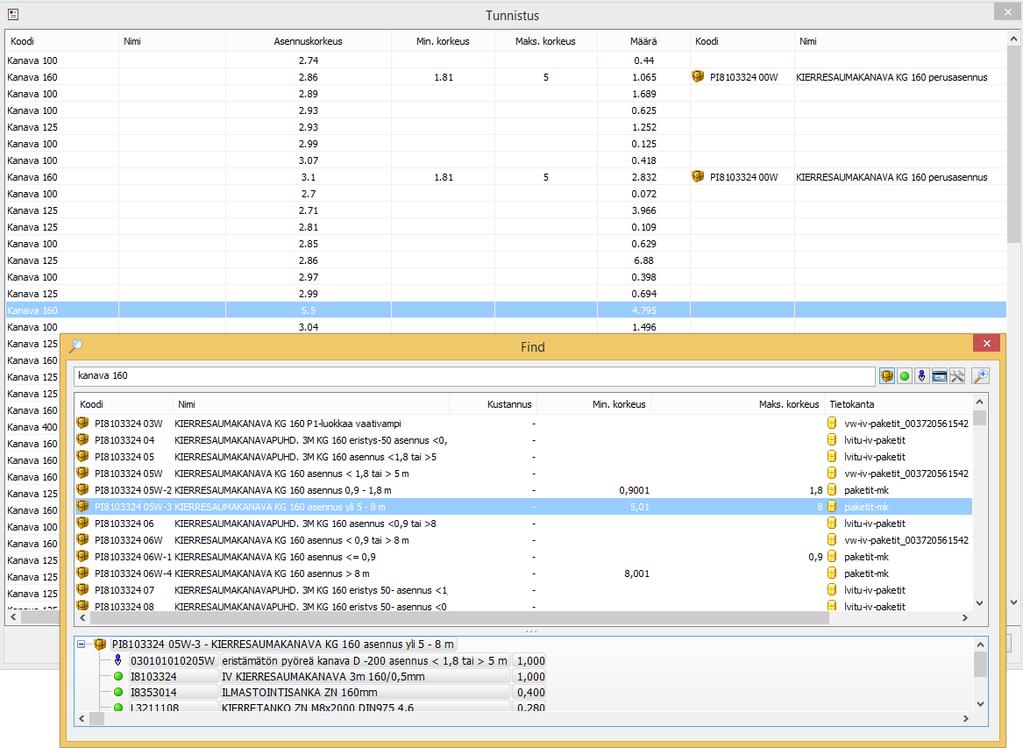Click the magnifier search button in Find
The image size is (1023, 748).
980,376
